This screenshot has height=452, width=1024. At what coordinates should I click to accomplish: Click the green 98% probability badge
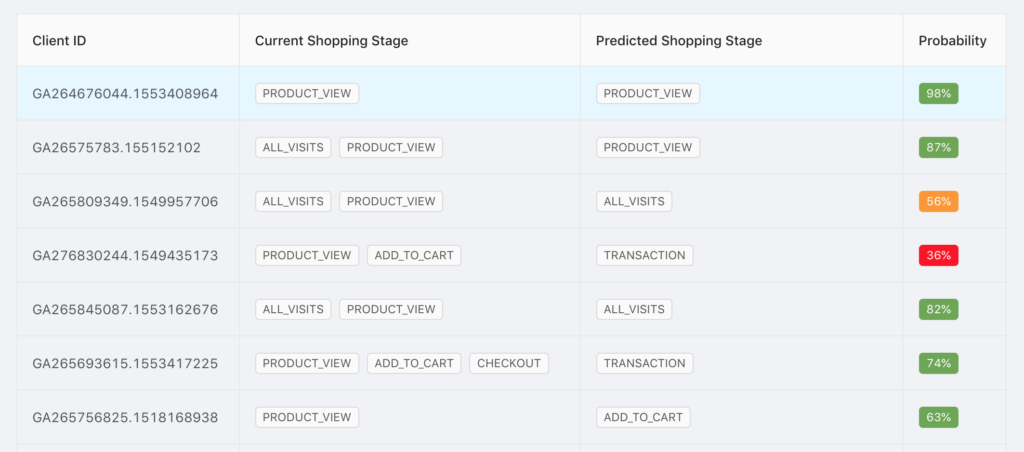pyautogui.click(x=938, y=93)
